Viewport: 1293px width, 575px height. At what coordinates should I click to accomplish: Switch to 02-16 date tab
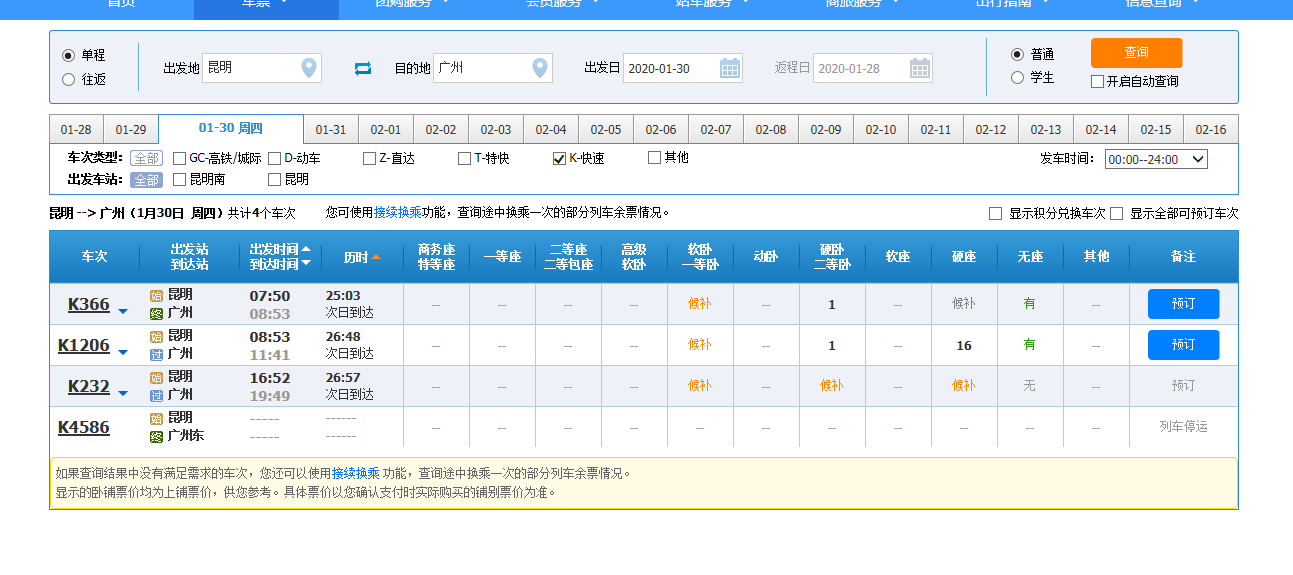point(1211,130)
